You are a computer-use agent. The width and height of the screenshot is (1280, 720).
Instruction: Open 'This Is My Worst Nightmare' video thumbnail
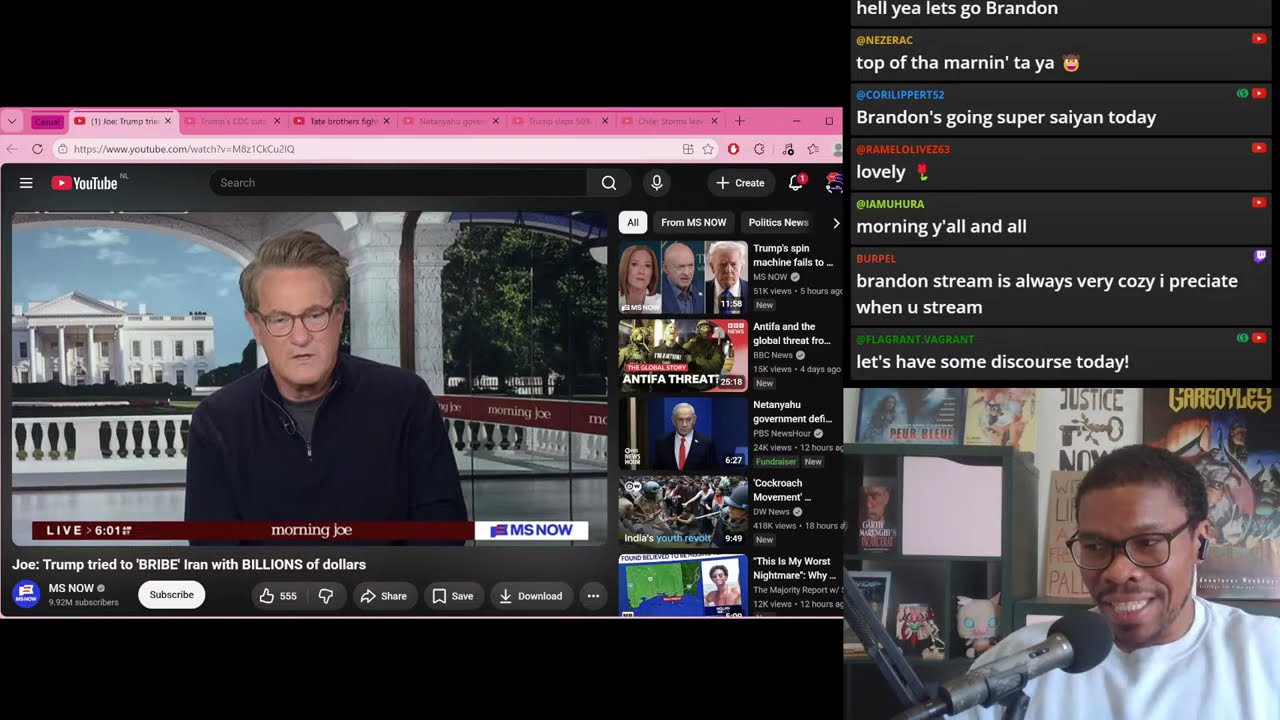point(683,585)
